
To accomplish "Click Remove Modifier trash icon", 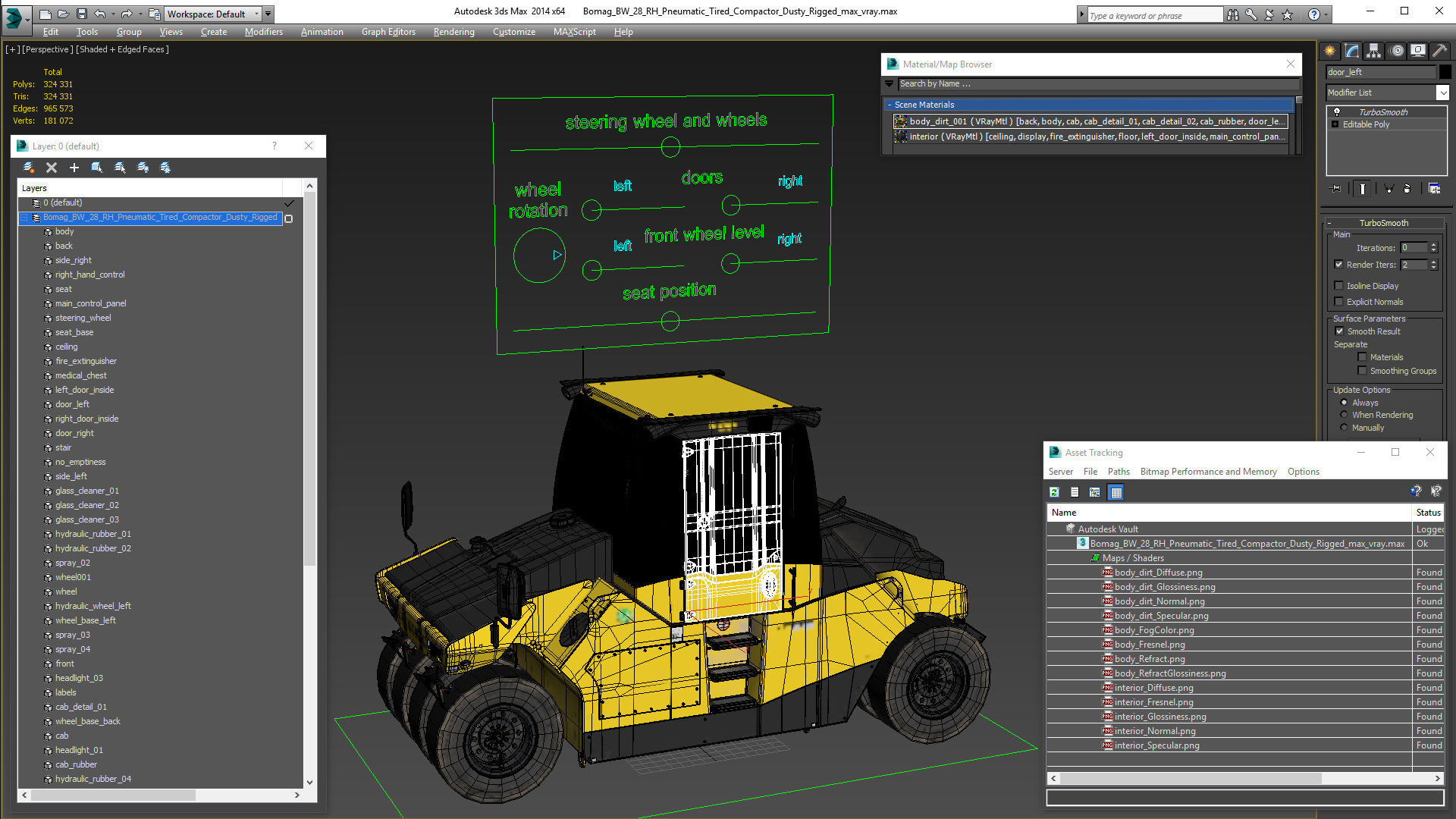I will (x=1407, y=188).
